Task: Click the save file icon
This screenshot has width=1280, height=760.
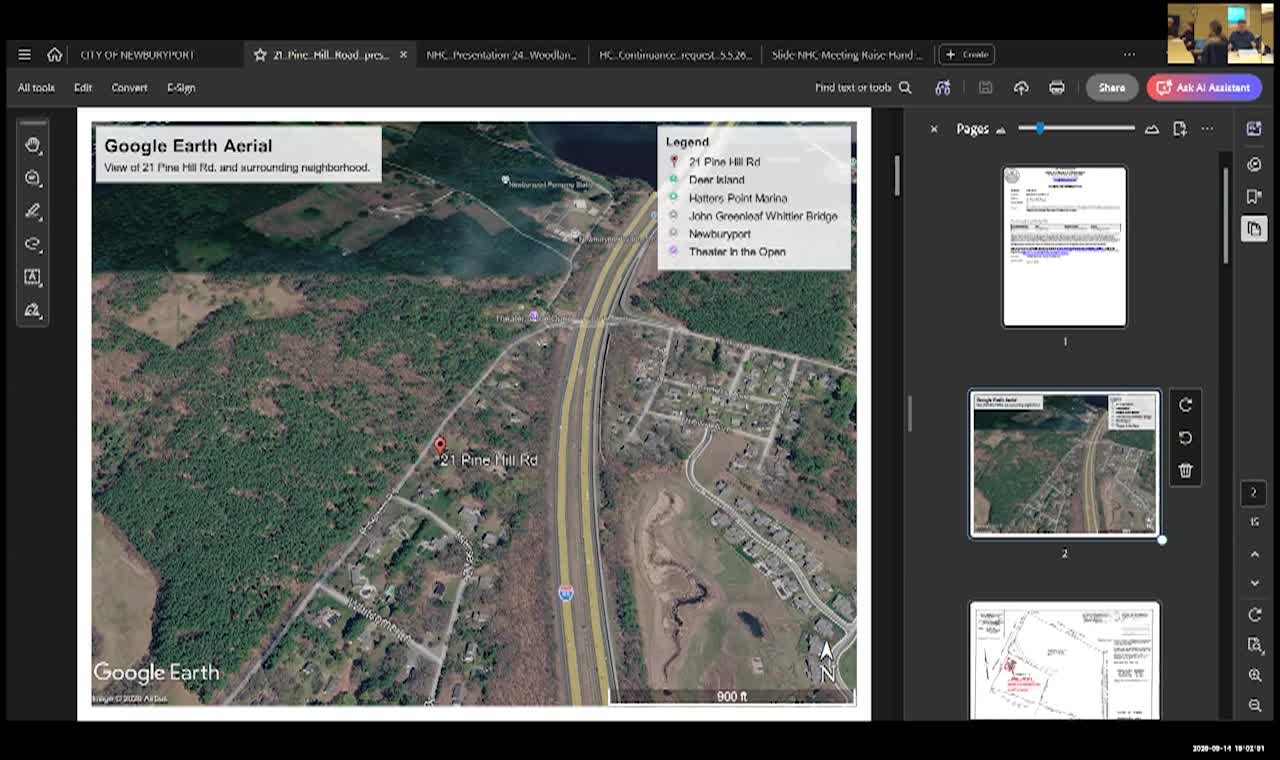Action: click(985, 88)
